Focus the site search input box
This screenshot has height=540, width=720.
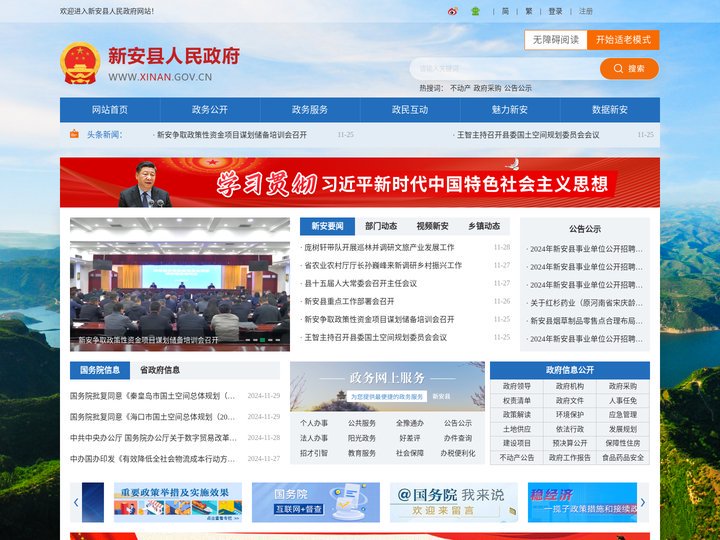(x=505, y=68)
